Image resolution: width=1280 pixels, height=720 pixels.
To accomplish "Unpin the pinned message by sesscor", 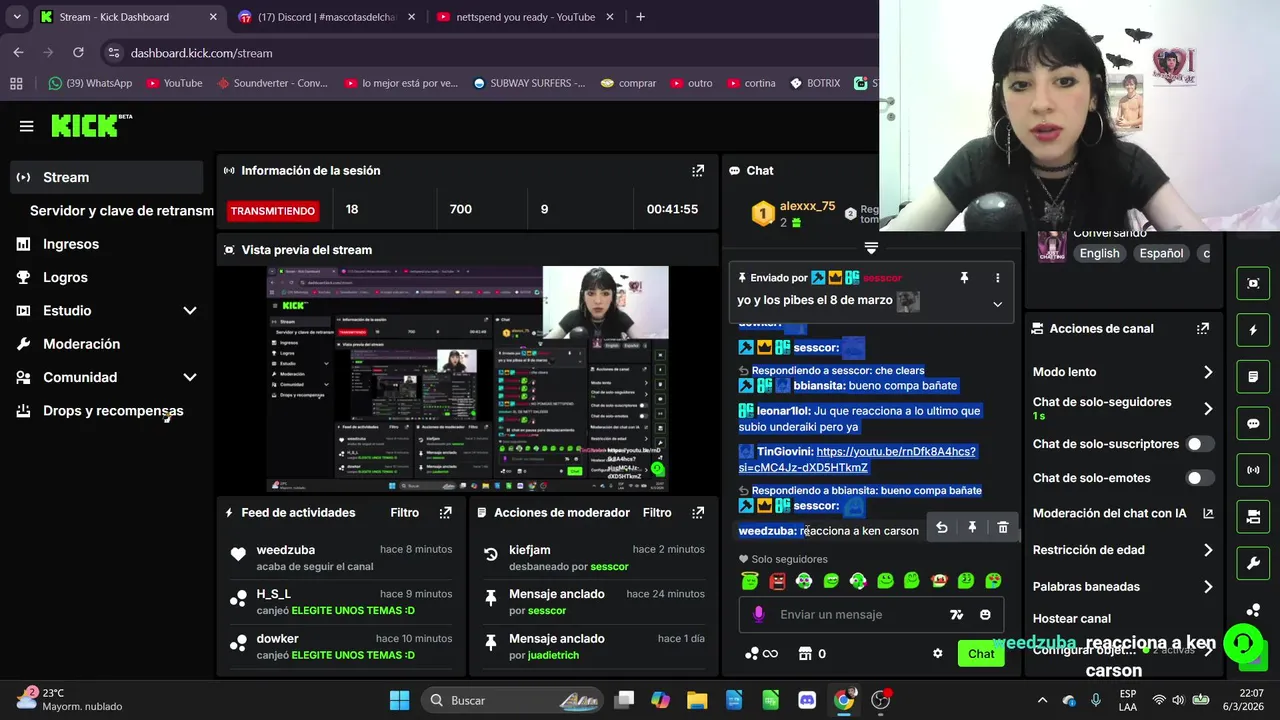I will tap(964, 278).
